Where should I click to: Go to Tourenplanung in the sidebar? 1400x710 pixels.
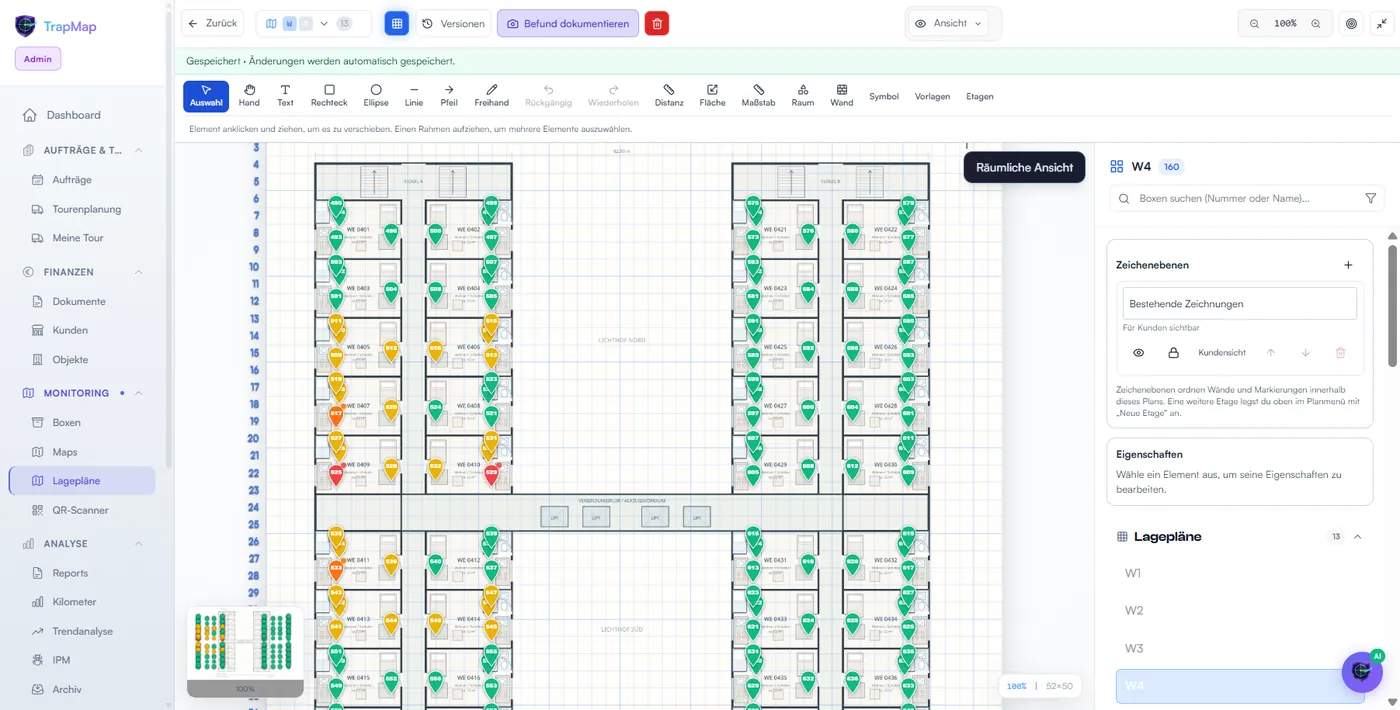[86, 209]
